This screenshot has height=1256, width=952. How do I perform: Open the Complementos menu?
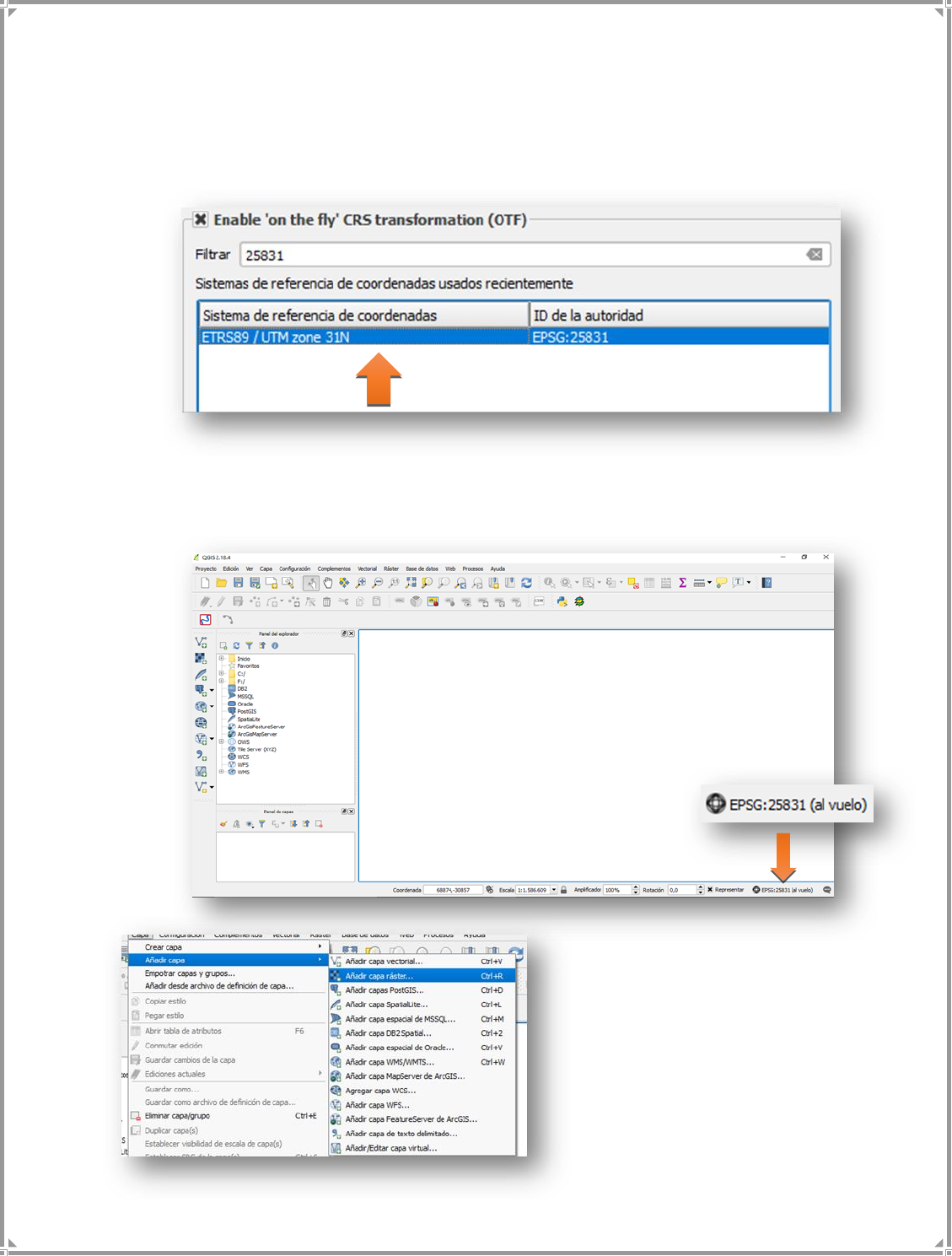[334, 569]
